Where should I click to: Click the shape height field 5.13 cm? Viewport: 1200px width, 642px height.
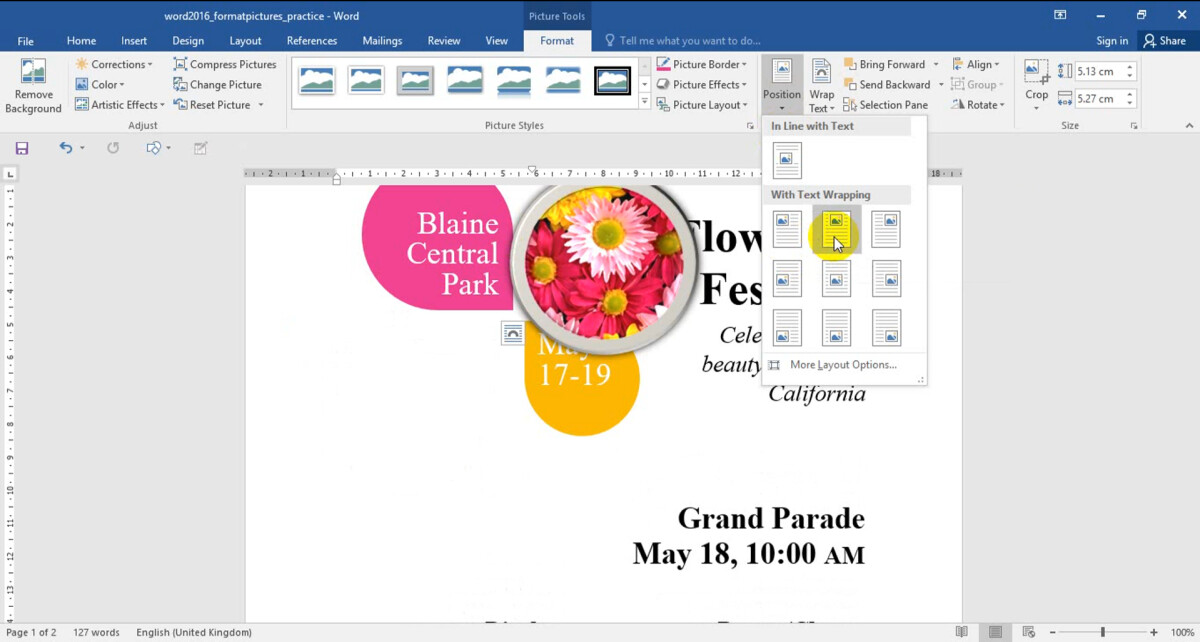click(x=1098, y=71)
